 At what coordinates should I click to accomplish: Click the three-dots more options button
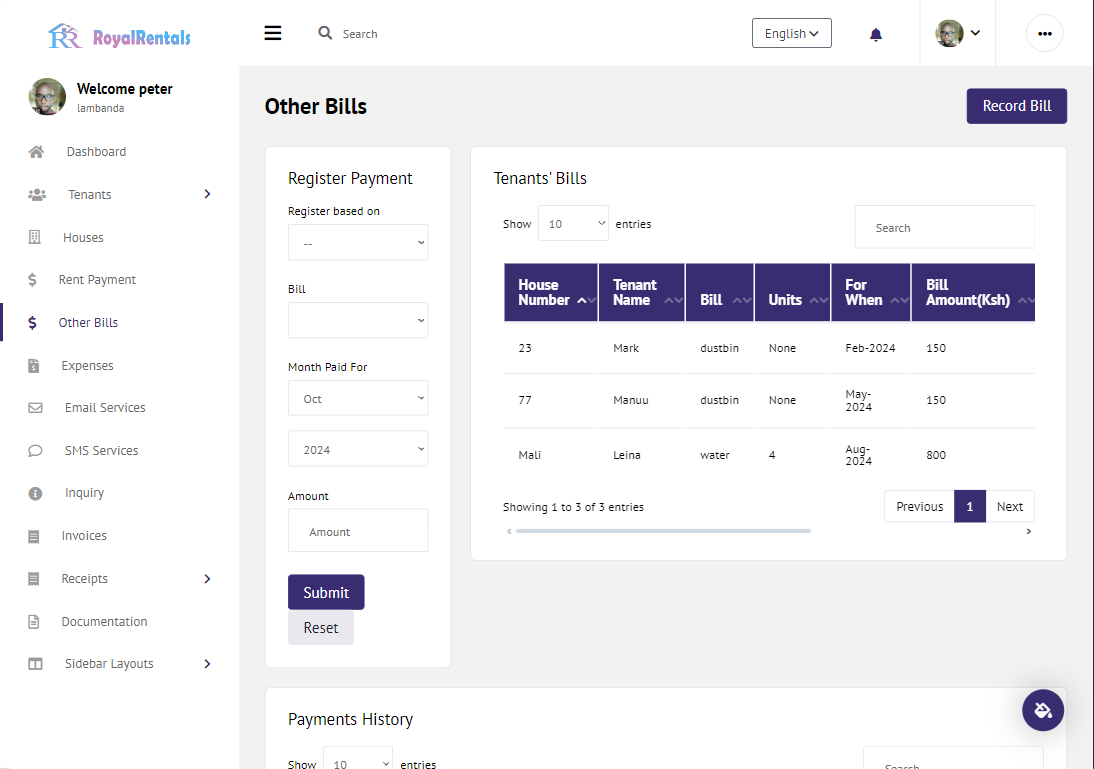(x=1044, y=33)
